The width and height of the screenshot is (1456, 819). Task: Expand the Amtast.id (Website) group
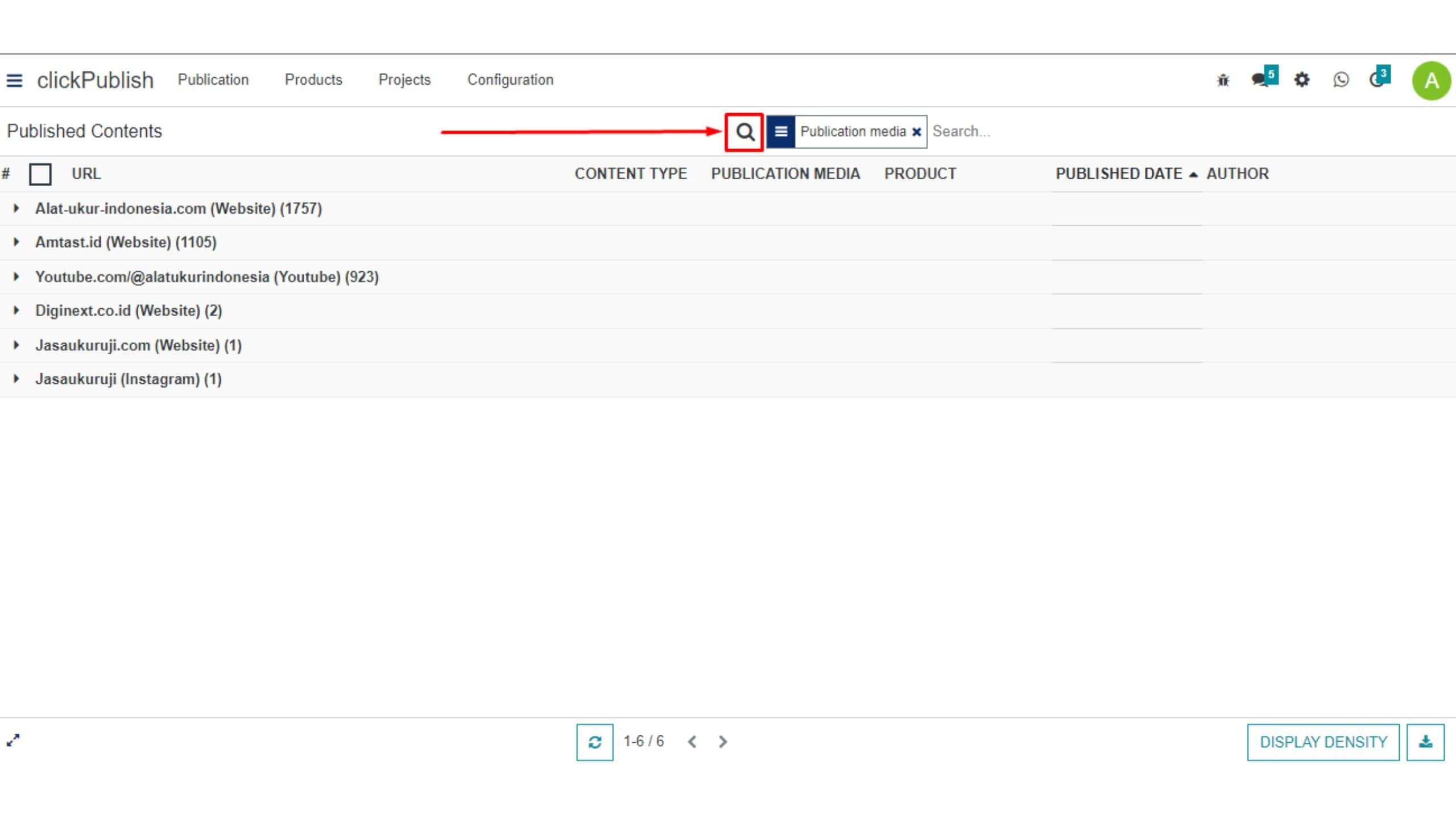point(16,242)
